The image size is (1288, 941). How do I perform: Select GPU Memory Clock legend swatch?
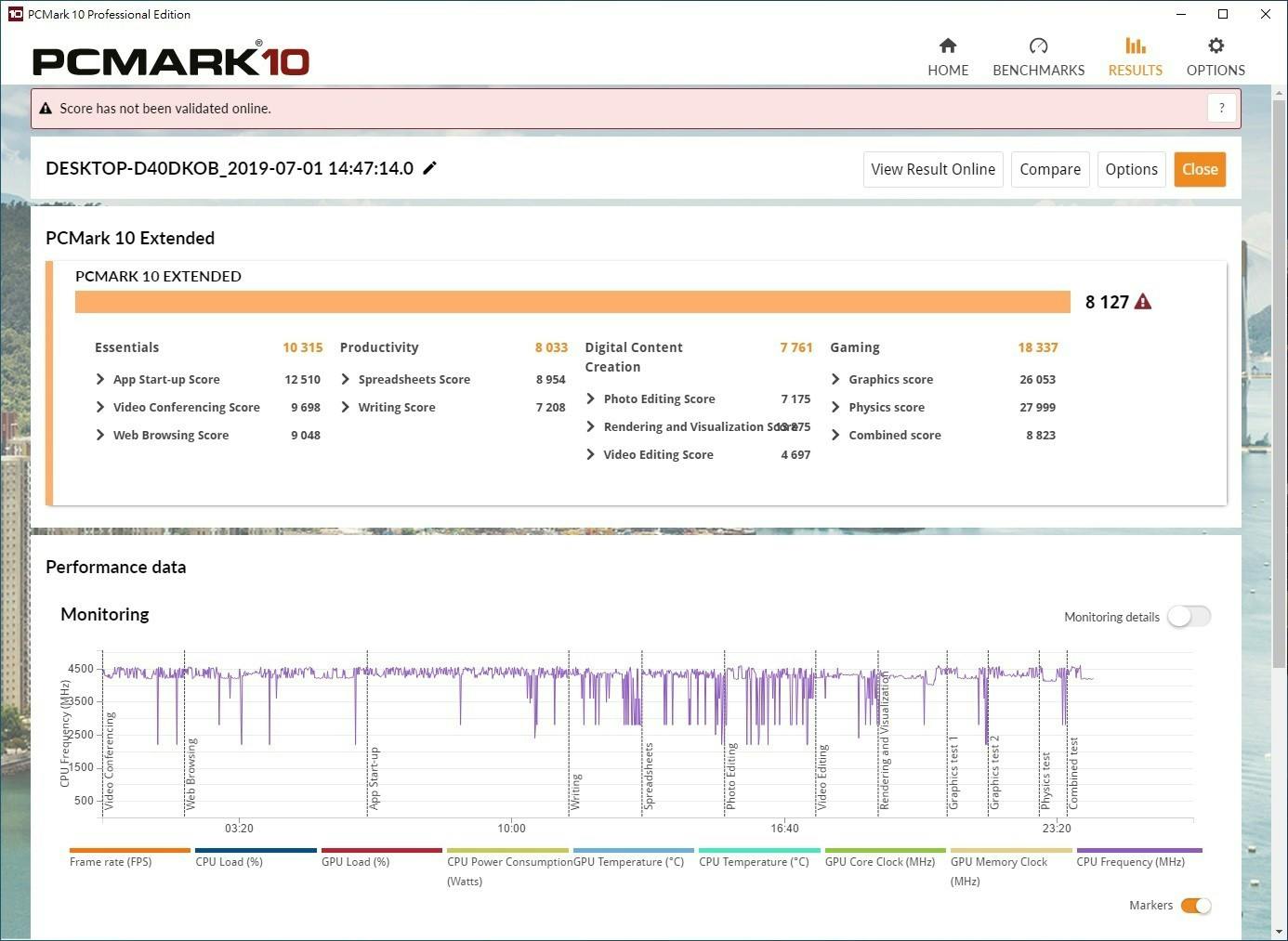1011,850
